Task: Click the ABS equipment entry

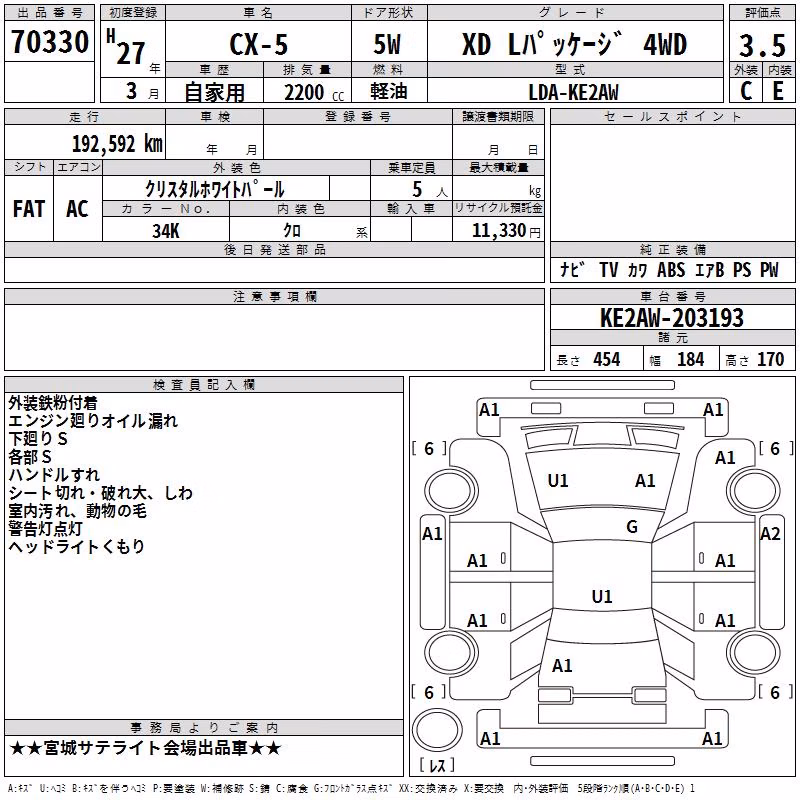Action: point(671,270)
